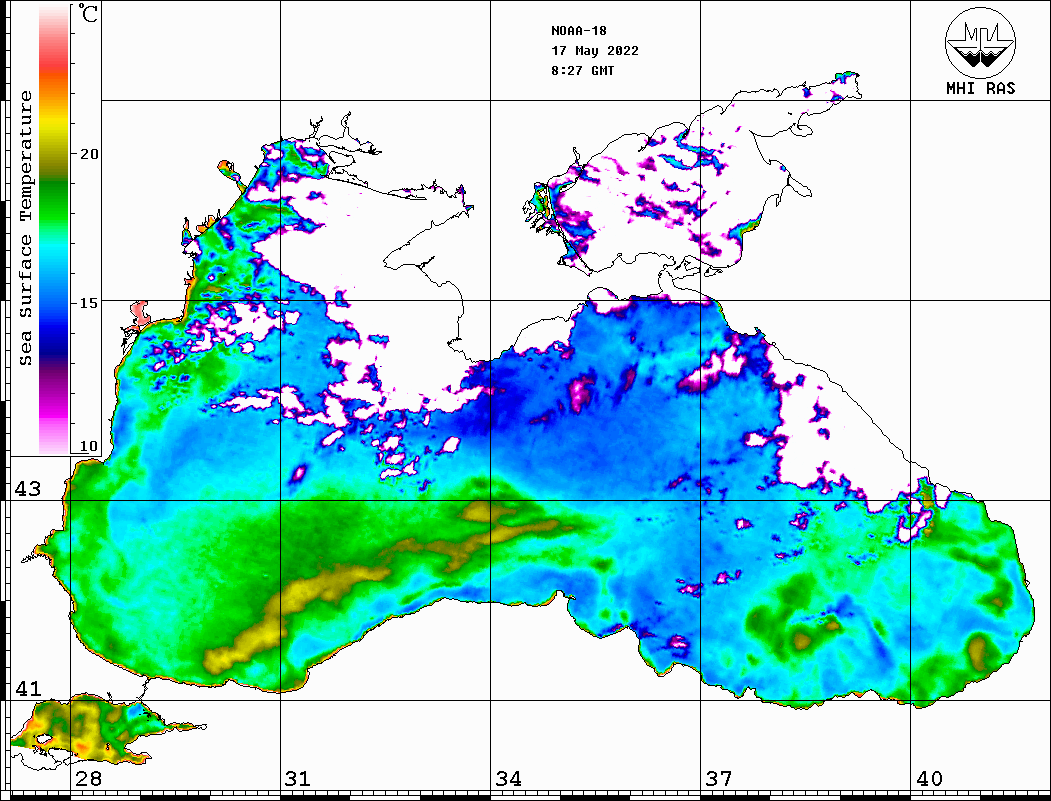Click the '17 May 2022' date text
This screenshot has width=1051, height=801.
[595, 51]
